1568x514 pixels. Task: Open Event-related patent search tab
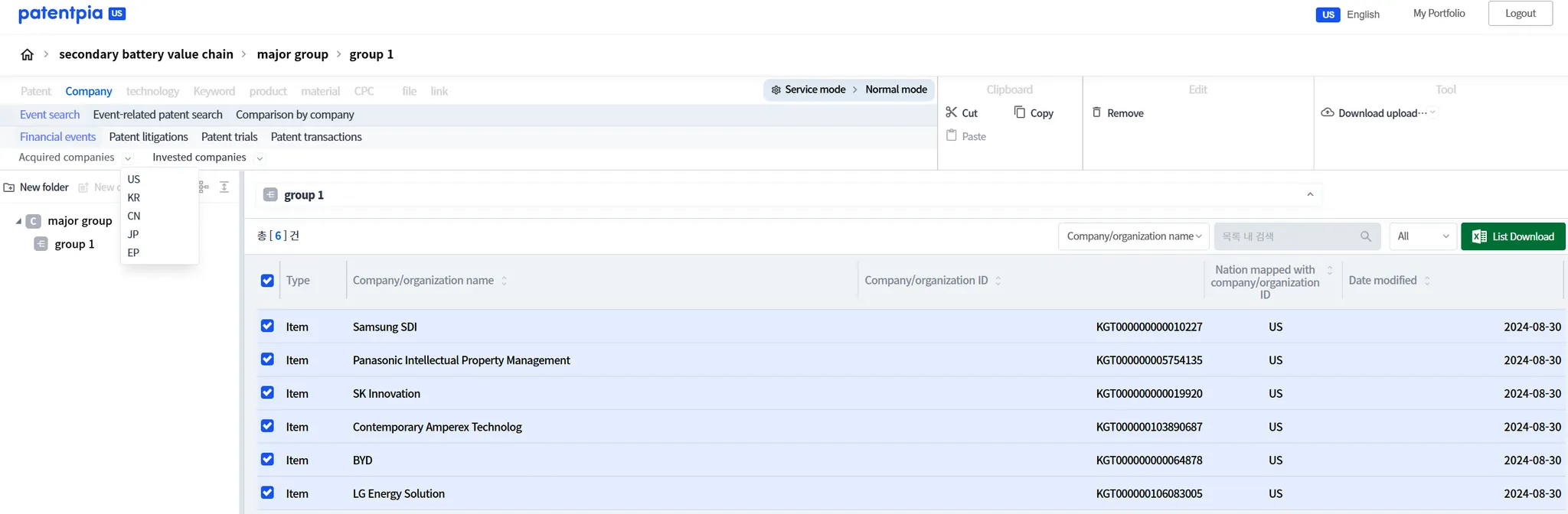tap(158, 115)
